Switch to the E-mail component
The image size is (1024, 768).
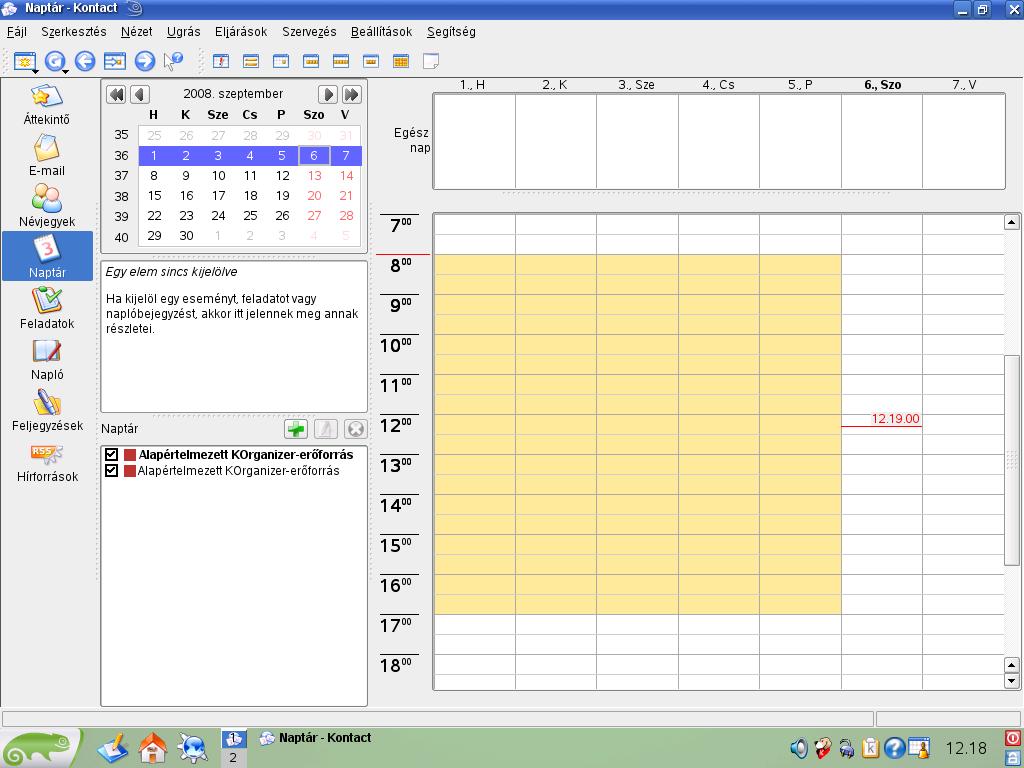click(46, 155)
